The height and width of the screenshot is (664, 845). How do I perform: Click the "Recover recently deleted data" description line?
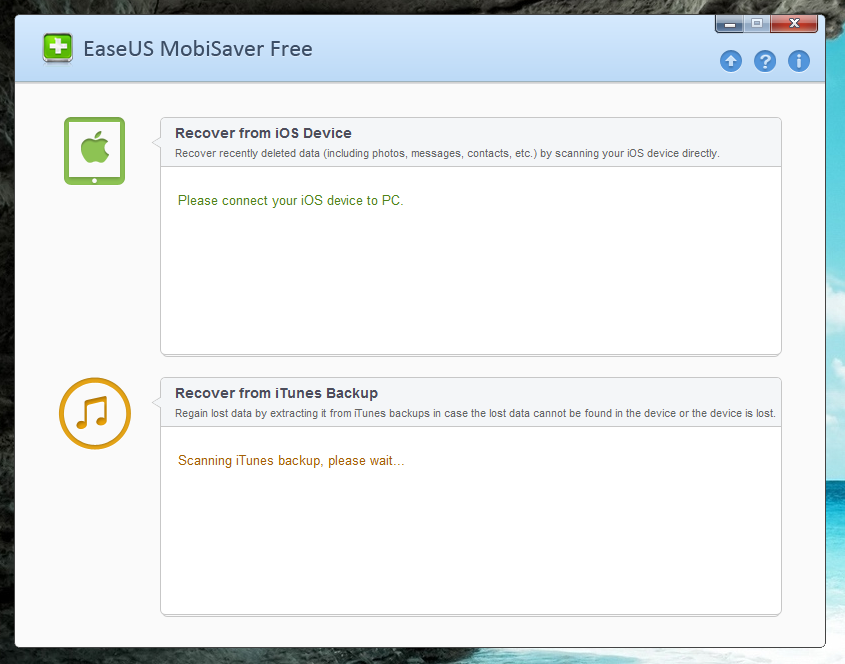click(x=447, y=154)
